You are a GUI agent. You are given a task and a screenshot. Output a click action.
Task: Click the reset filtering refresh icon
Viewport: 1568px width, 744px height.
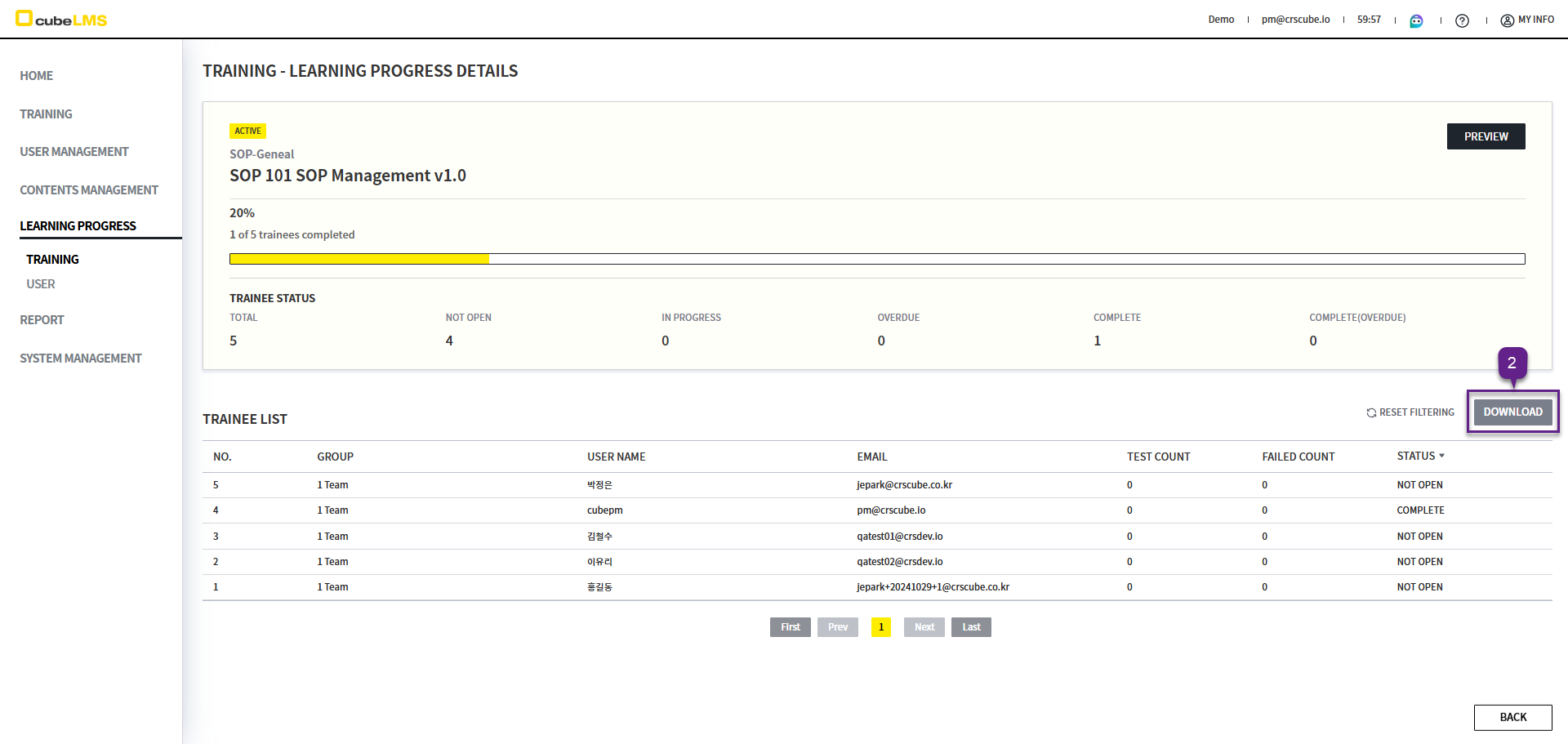1371,412
